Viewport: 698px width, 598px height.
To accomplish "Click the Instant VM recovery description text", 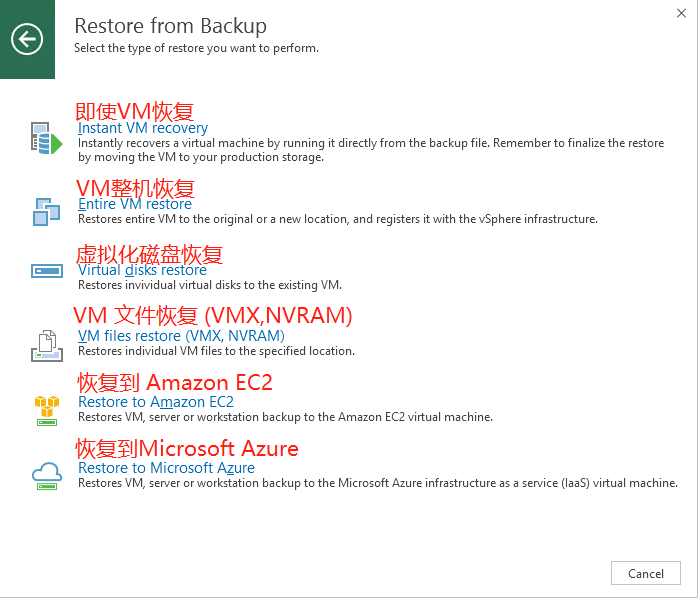I will (x=371, y=150).
